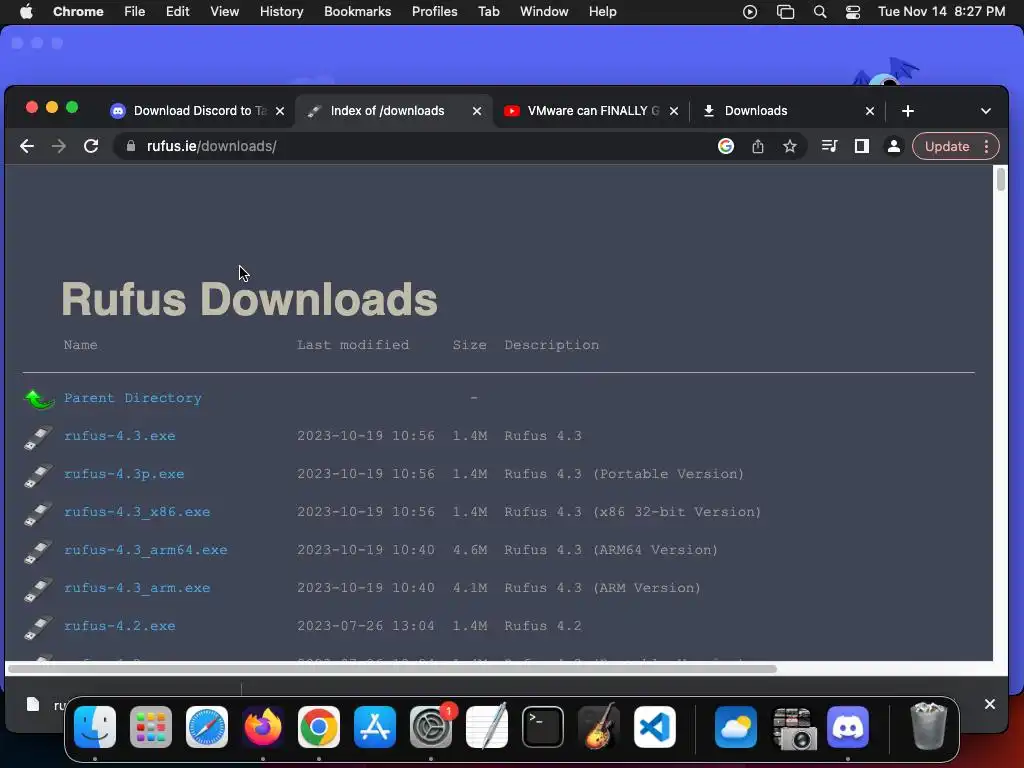
Task: Toggle the Chrome side panel icon
Action: coord(861,146)
